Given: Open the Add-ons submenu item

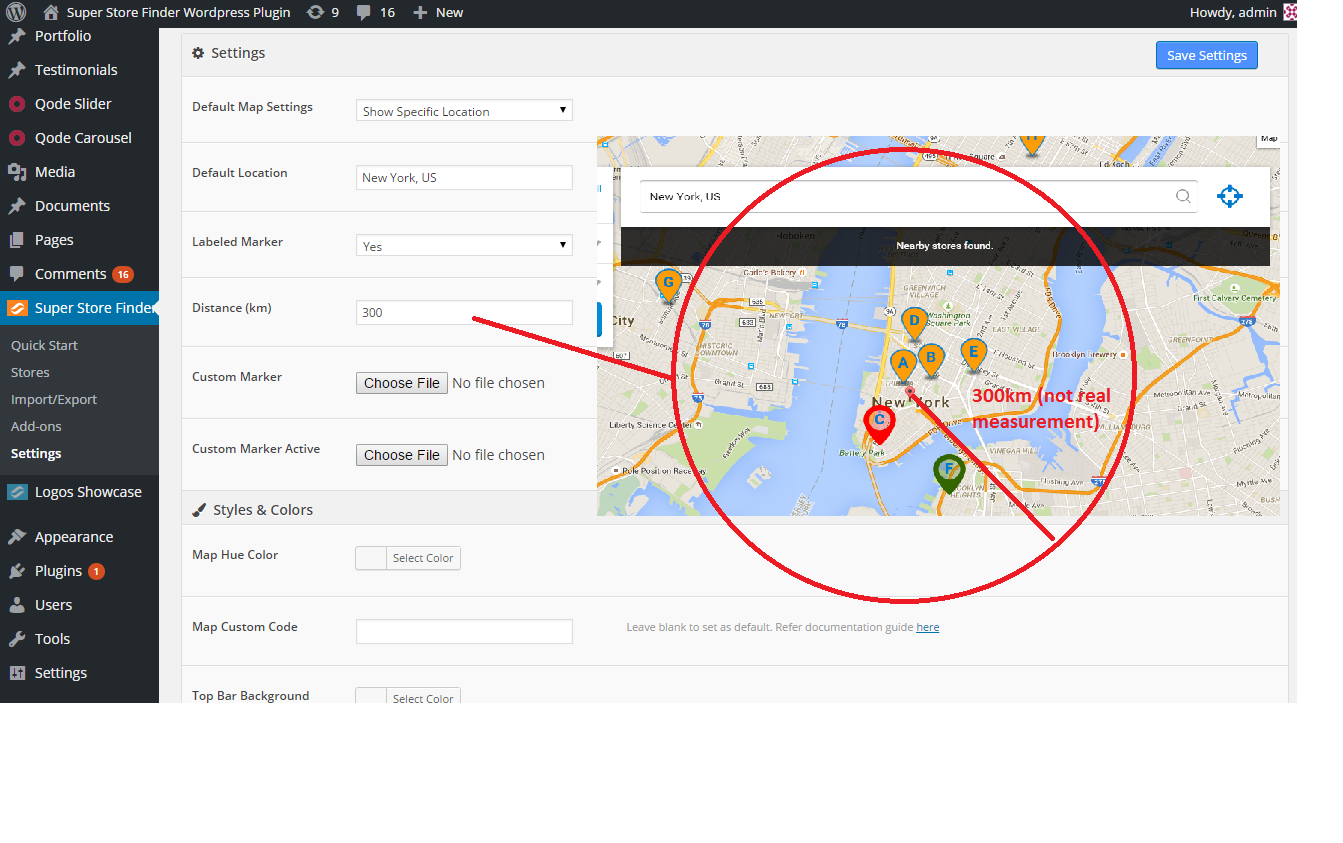Looking at the screenshot, I should point(36,426).
